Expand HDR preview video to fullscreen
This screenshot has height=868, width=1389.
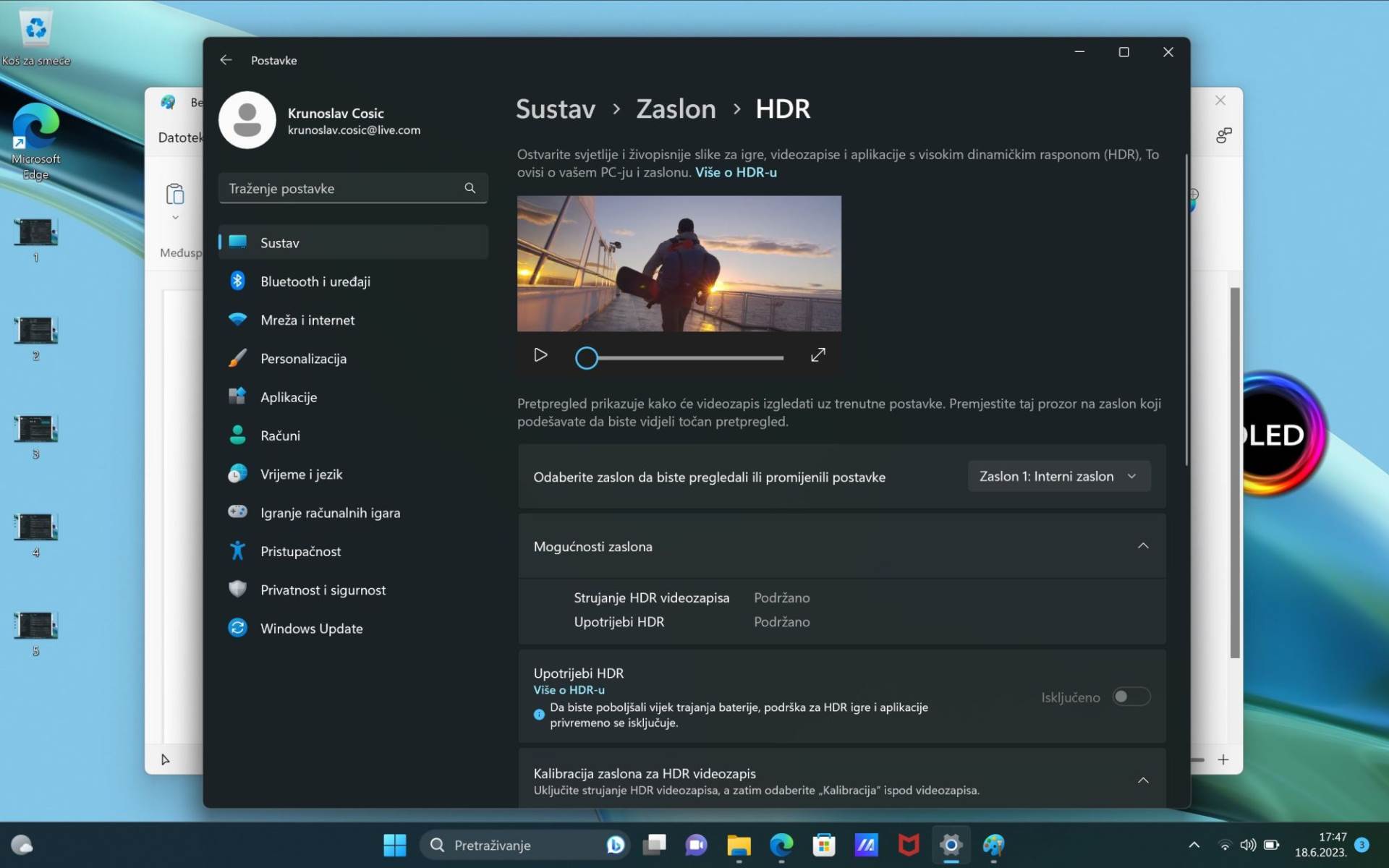(x=817, y=355)
